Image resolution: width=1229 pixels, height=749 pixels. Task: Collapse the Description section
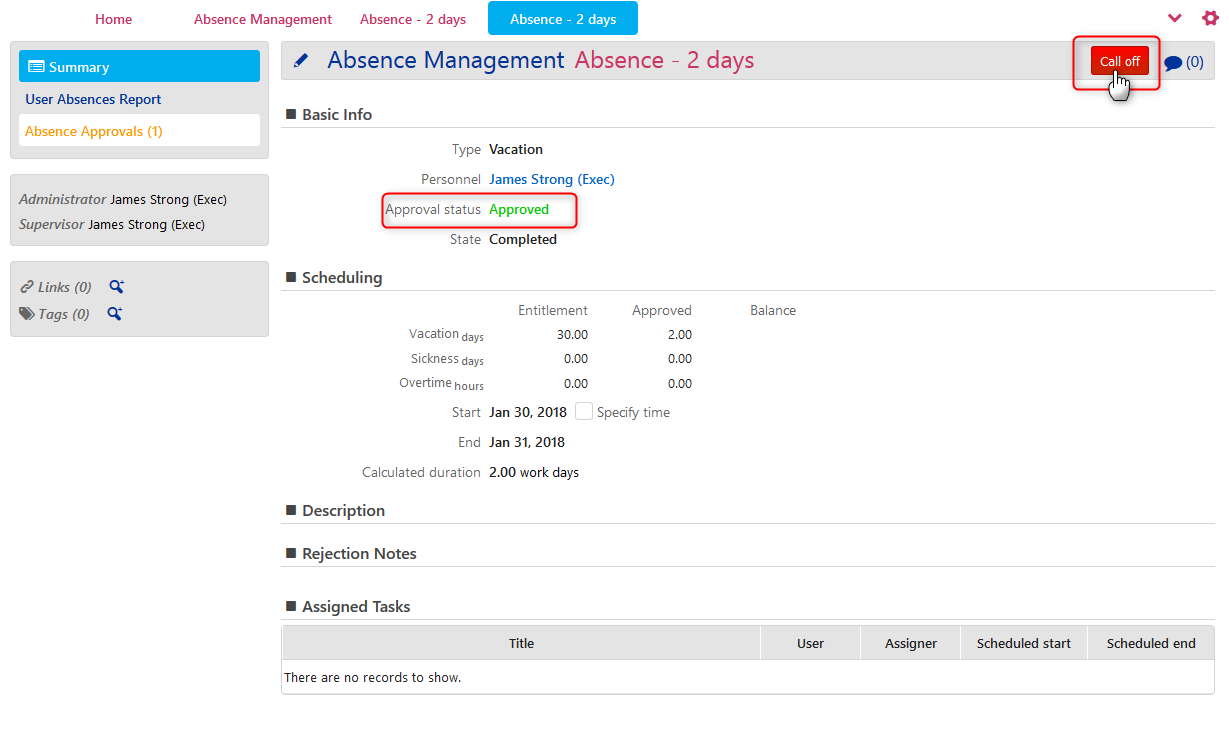pos(289,510)
